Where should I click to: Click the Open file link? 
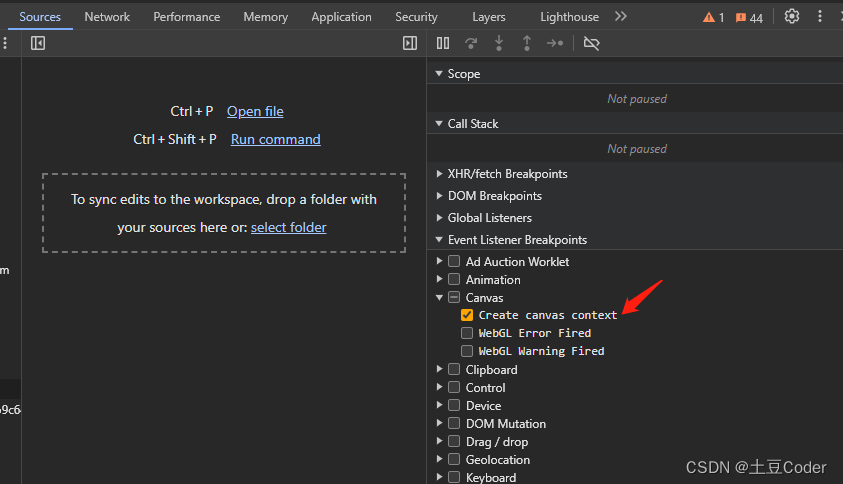click(x=255, y=111)
